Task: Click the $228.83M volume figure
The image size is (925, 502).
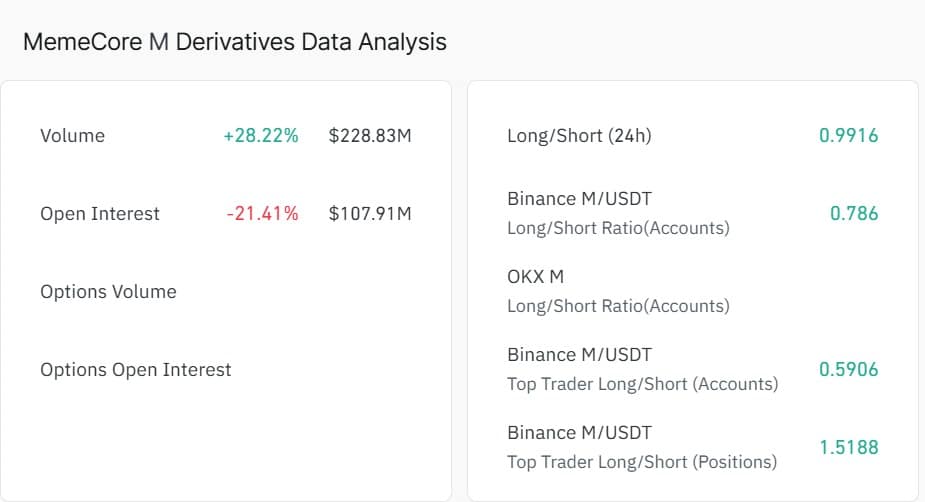Action: 370,135
